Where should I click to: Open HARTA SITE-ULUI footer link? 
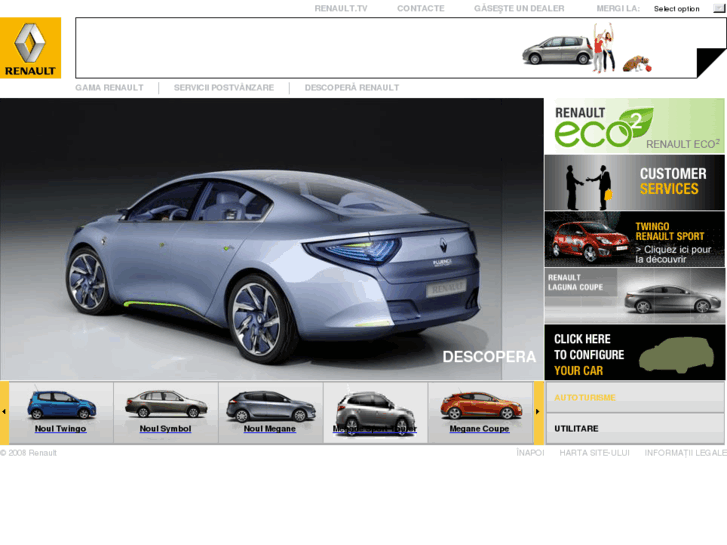coord(594,453)
